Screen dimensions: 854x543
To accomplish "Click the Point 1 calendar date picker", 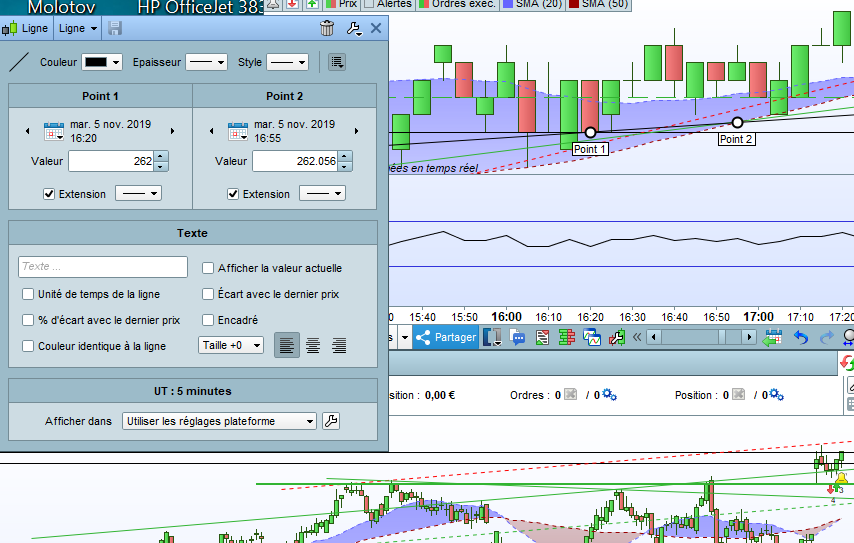I will click(x=54, y=131).
